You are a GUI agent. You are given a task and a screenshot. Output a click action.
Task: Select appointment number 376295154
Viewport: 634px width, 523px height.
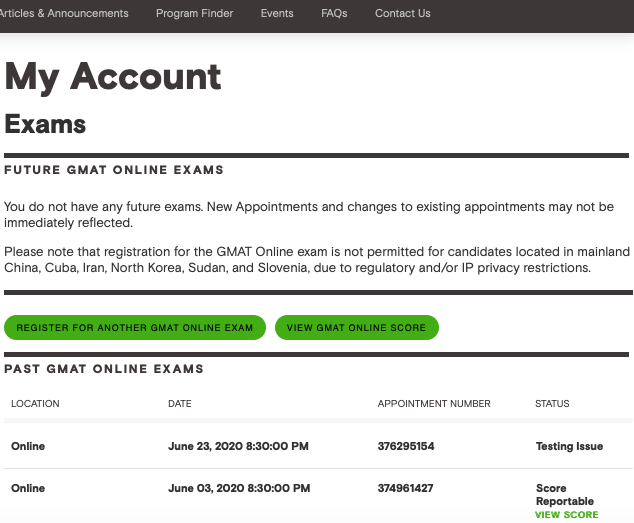(406, 446)
